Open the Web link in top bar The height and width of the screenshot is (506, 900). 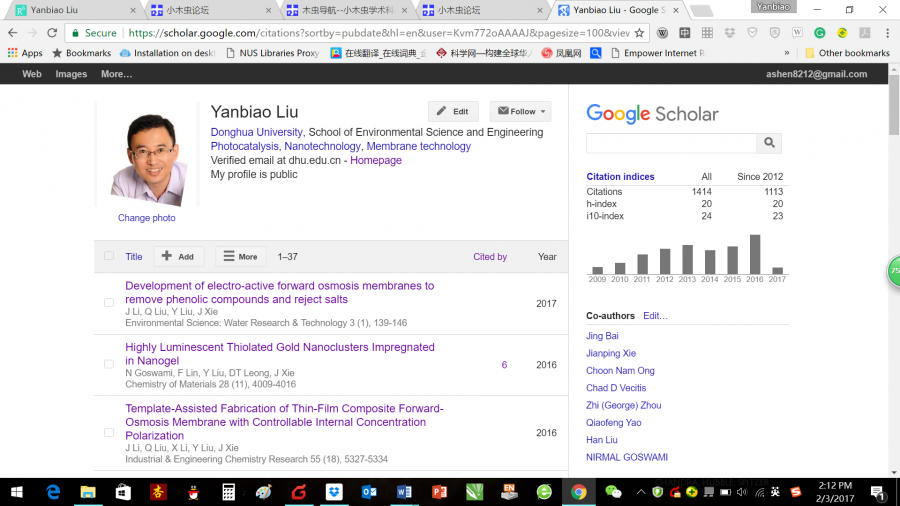(32, 74)
